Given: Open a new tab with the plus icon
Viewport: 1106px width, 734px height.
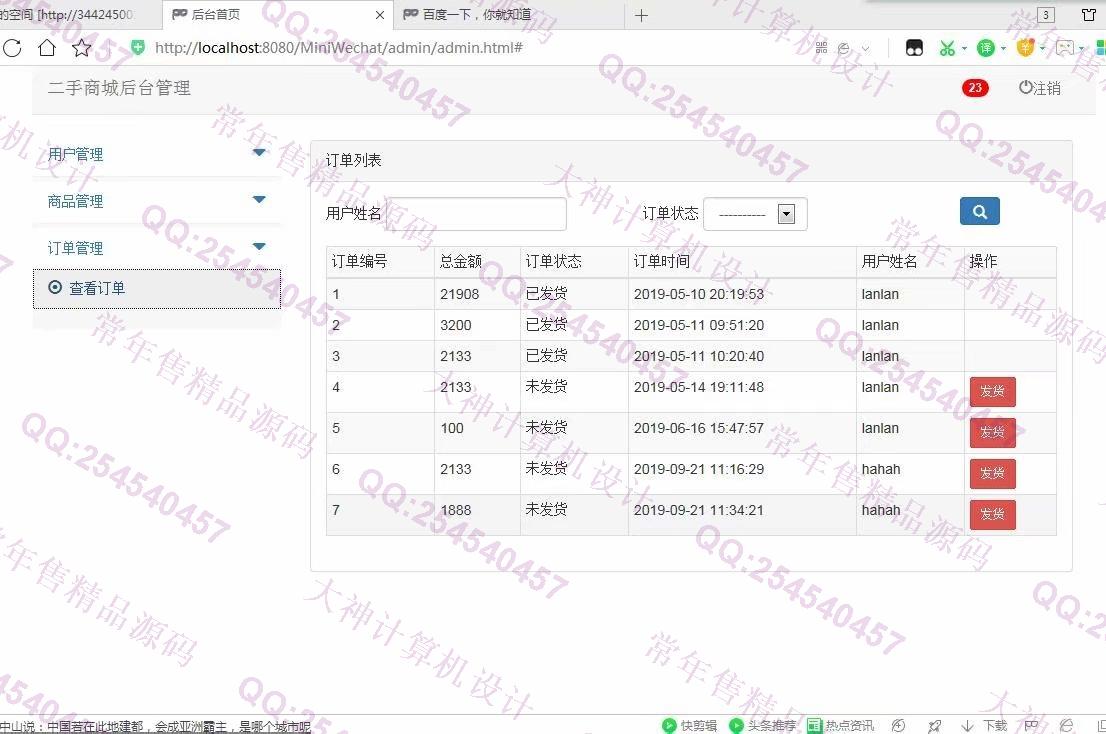Looking at the screenshot, I should pos(641,16).
